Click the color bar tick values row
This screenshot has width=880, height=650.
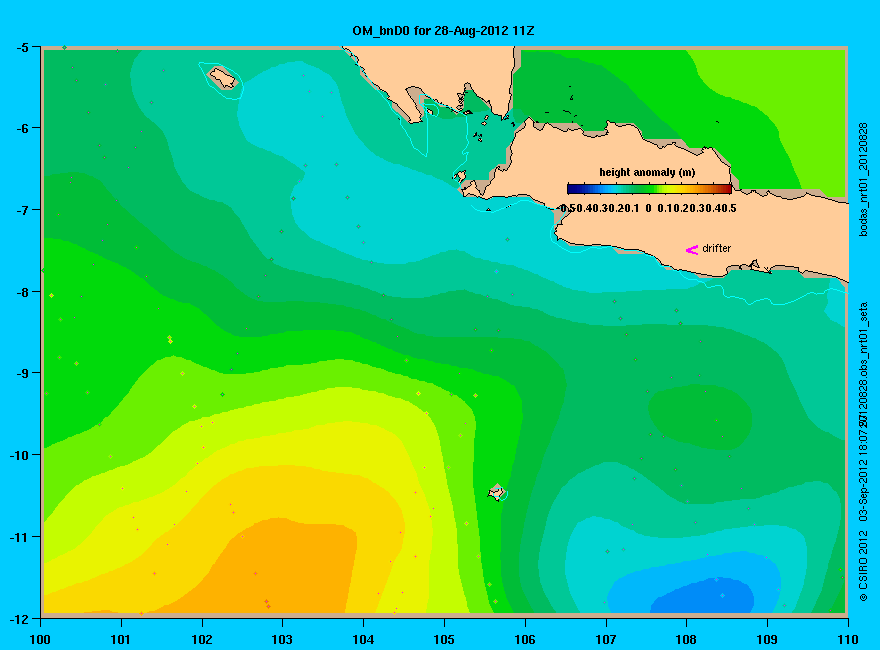point(649,208)
